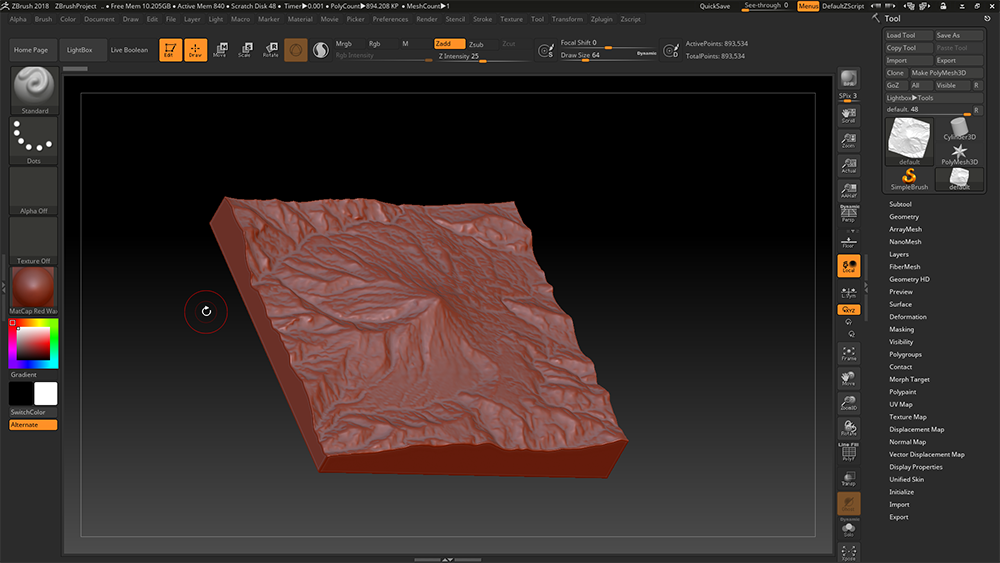The height and width of the screenshot is (563, 1000).
Task: Select the Zoom navigation icon
Action: 849,141
